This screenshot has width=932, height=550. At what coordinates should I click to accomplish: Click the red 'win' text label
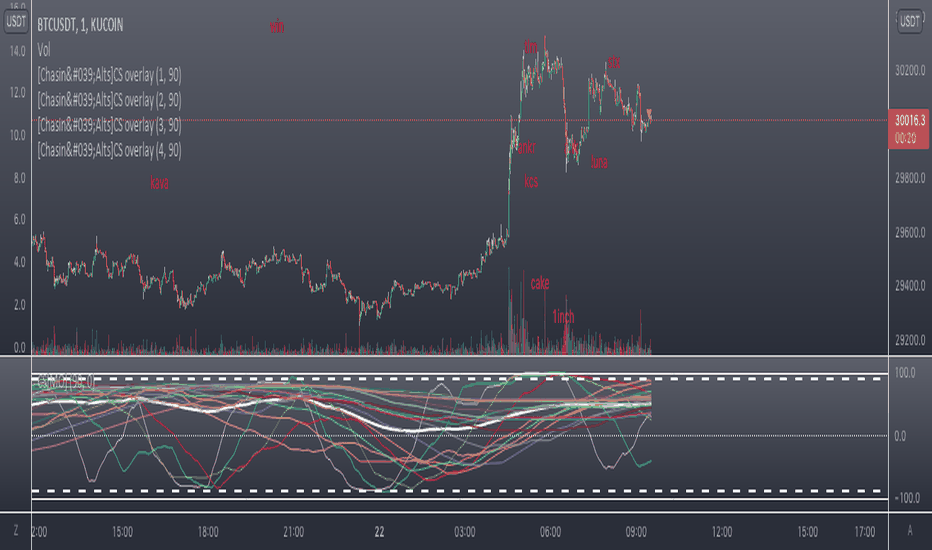277,27
